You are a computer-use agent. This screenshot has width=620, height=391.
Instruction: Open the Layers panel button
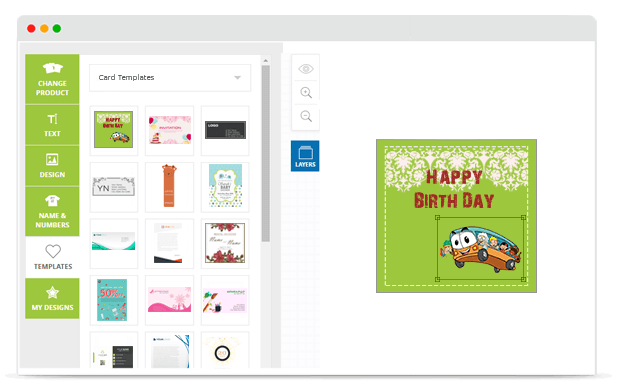pyautogui.click(x=305, y=156)
